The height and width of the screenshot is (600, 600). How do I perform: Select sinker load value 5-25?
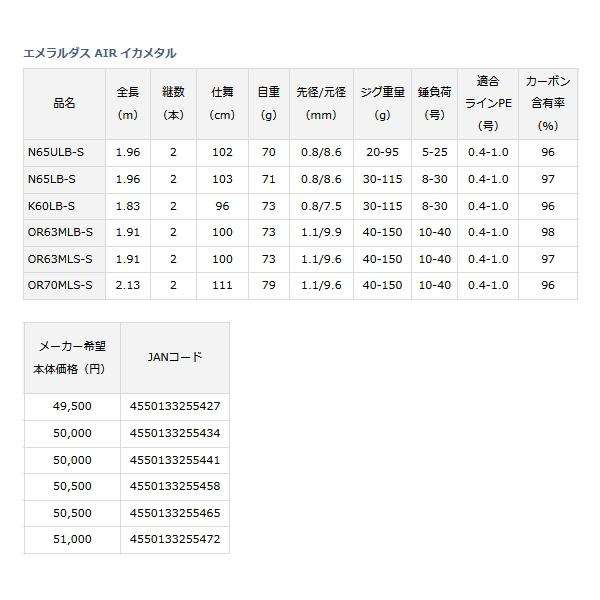coord(435,152)
